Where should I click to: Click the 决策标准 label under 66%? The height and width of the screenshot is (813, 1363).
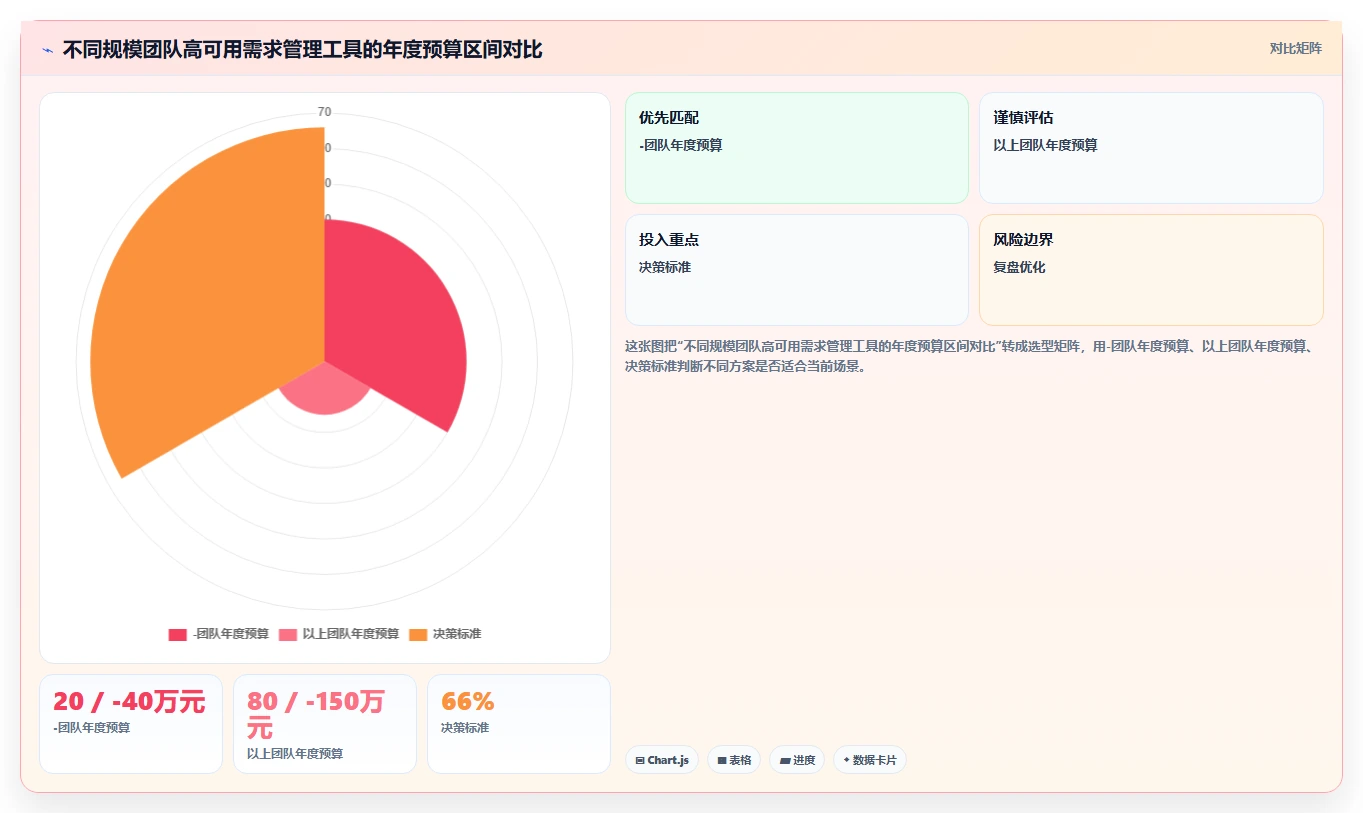[x=465, y=728]
